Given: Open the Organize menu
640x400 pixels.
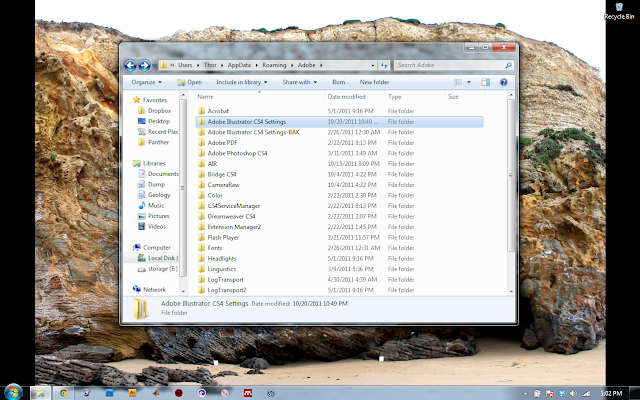Looking at the screenshot, I should click(147, 82).
